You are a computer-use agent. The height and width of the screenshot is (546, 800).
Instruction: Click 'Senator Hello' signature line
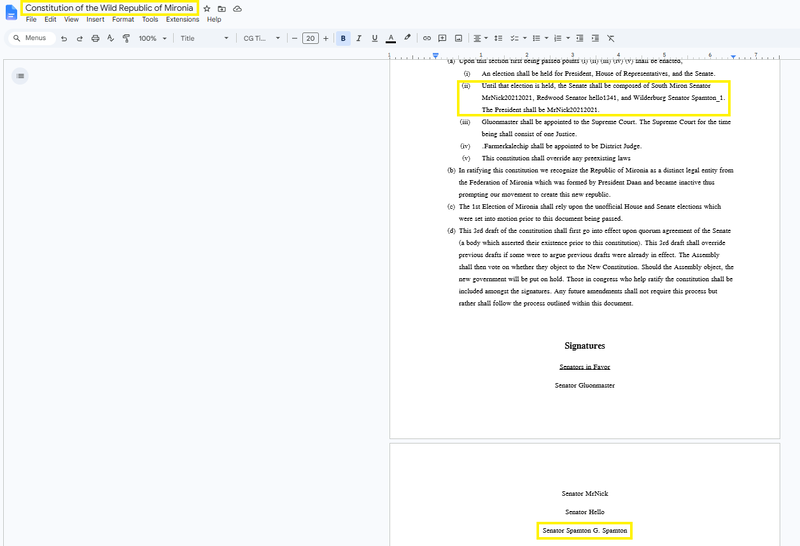585,512
